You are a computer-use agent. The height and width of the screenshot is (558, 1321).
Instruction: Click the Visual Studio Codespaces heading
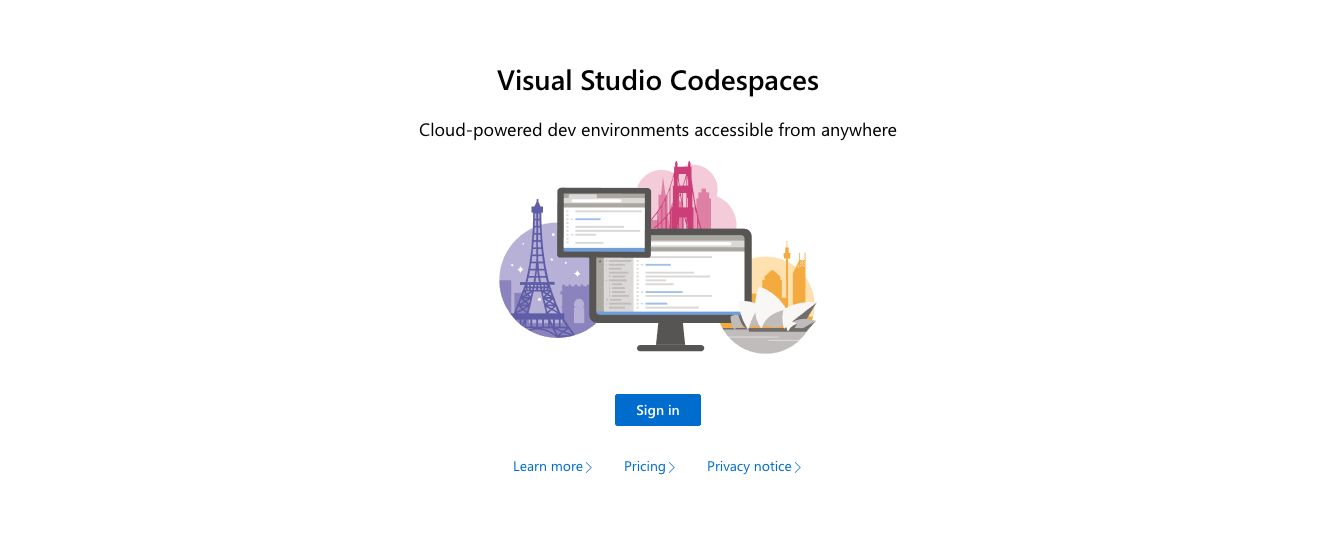point(658,81)
